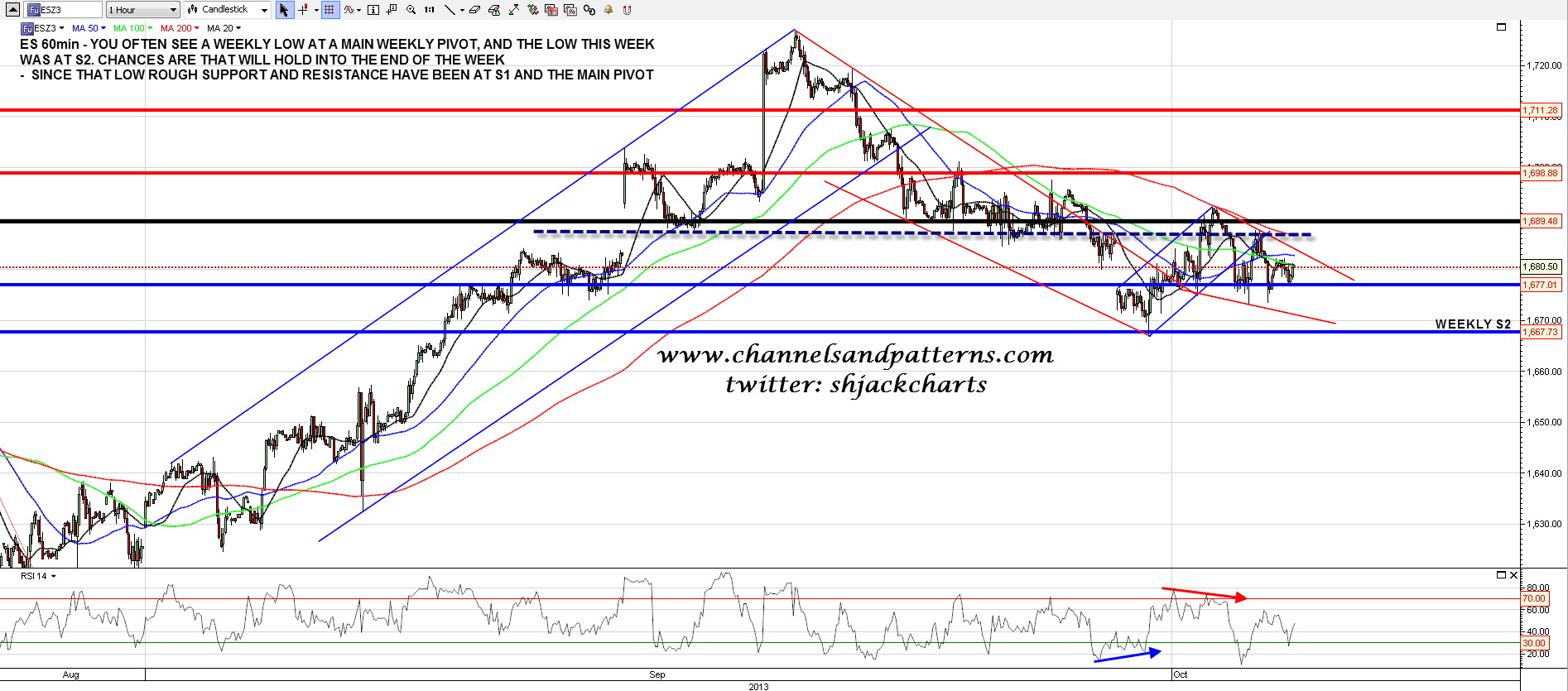Viewport: 1568px width, 691px height.
Task: Open the MA 200 indicator menu
Action: pos(180,28)
